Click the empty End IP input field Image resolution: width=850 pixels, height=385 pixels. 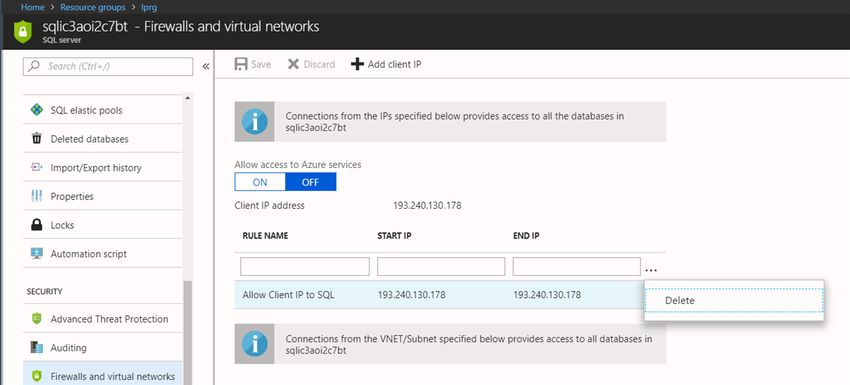(x=577, y=266)
